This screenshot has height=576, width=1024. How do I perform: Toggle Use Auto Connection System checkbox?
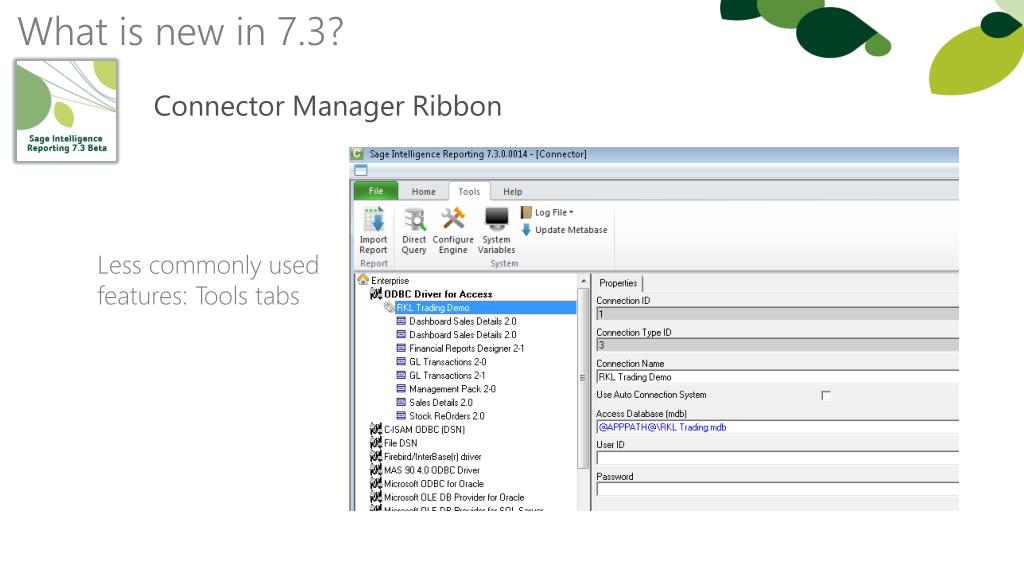pos(825,395)
